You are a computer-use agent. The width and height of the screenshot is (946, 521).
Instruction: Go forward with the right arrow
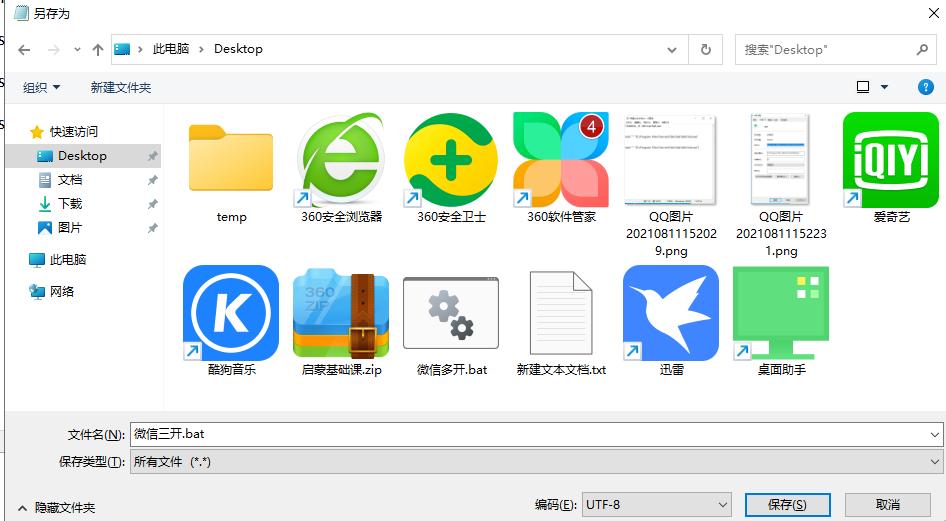coord(54,49)
